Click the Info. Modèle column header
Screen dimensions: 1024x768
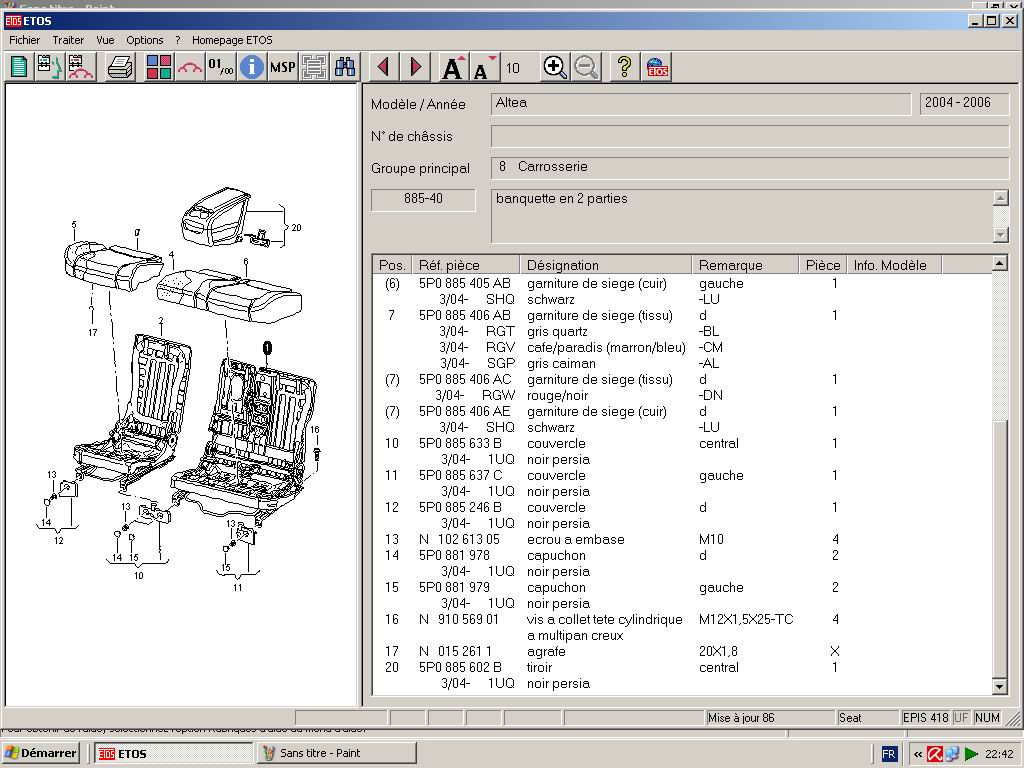[894, 265]
